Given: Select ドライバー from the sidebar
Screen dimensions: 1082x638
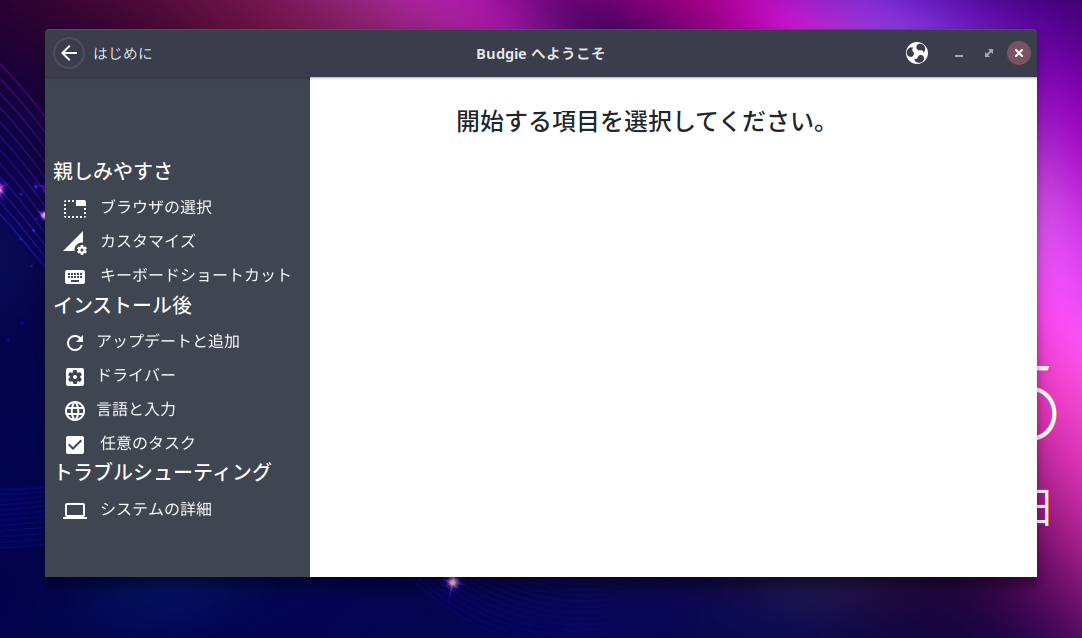Looking at the screenshot, I should click(136, 375).
